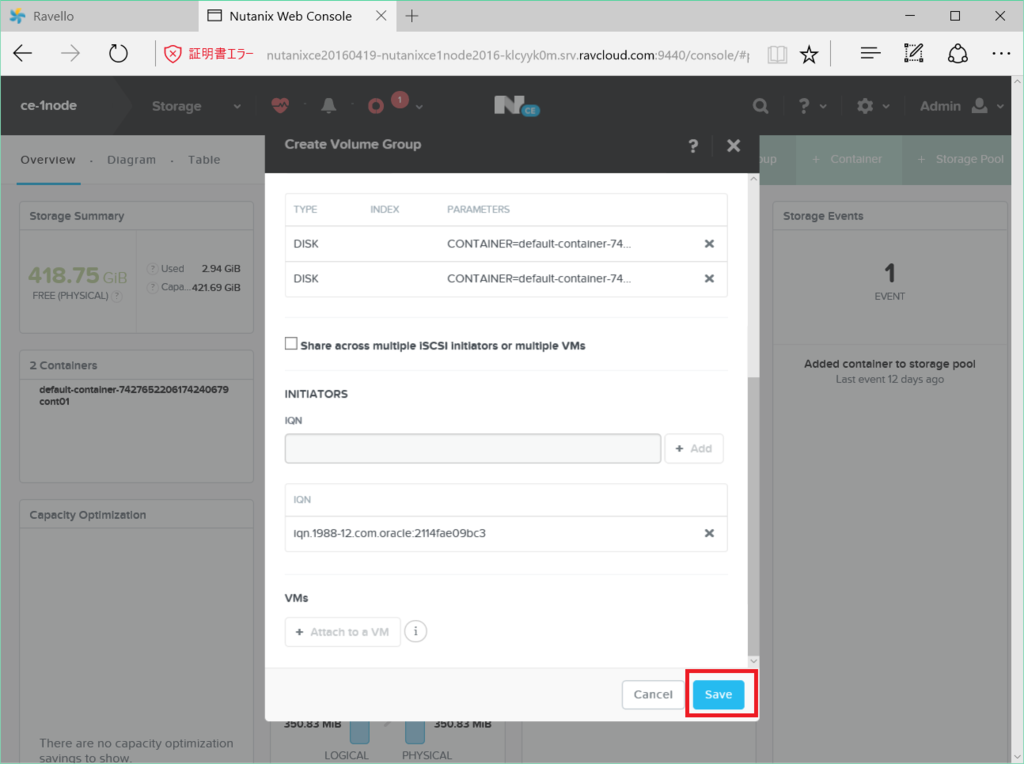Expand the tasks dropdown arrow

coord(419,107)
